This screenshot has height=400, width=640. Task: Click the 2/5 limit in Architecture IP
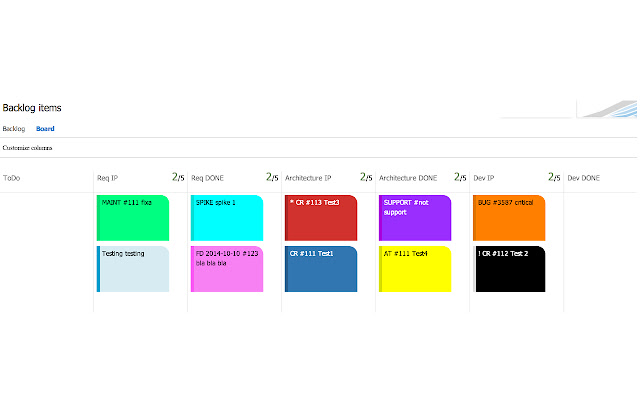point(366,177)
